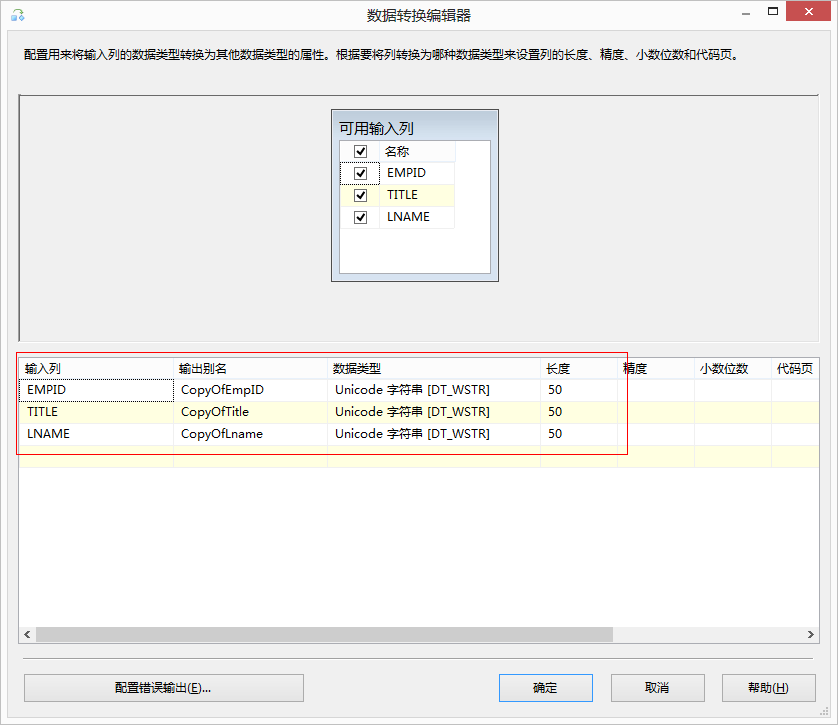The width and height of the screenshot is (838, 725).
Task: Click the 代码页 column header
Action: pos(795,369)
